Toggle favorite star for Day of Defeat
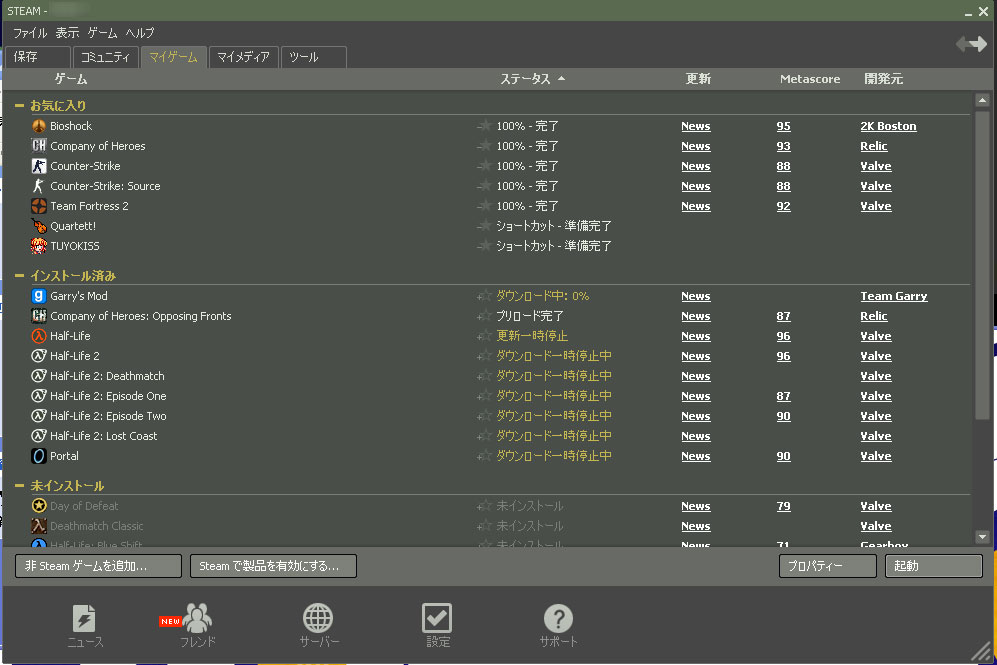This screenshot has width=997, height=665. (x=485, y=506)
